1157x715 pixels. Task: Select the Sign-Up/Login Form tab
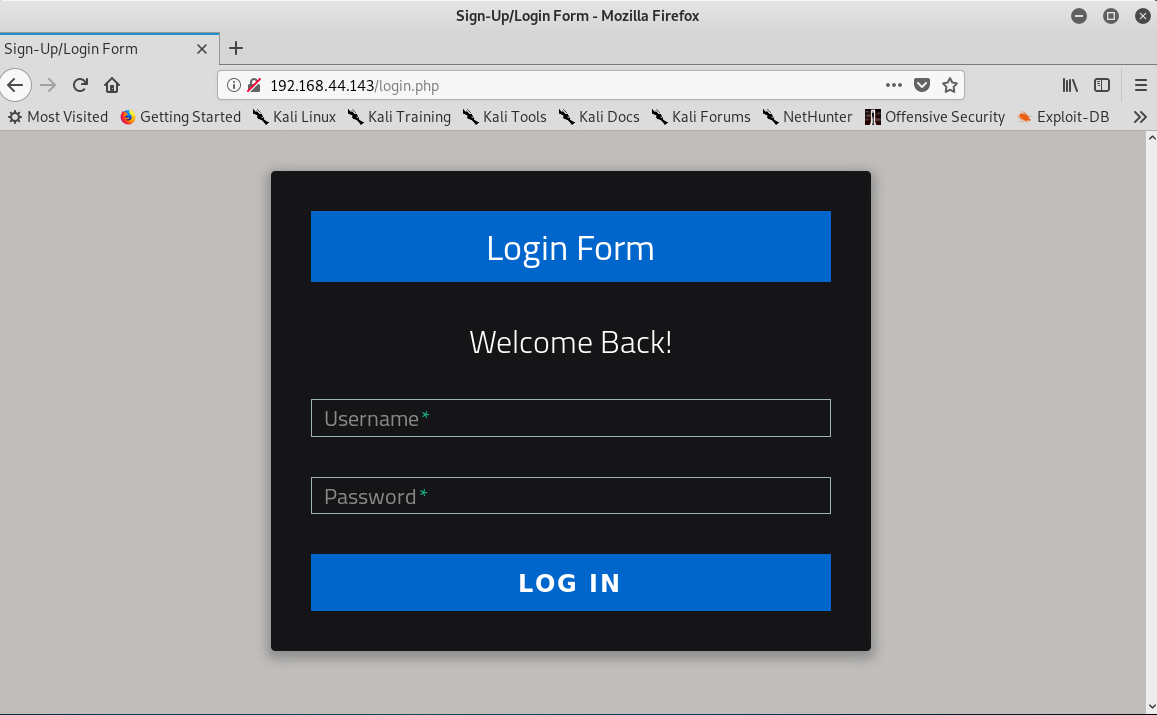click(109, 49)
